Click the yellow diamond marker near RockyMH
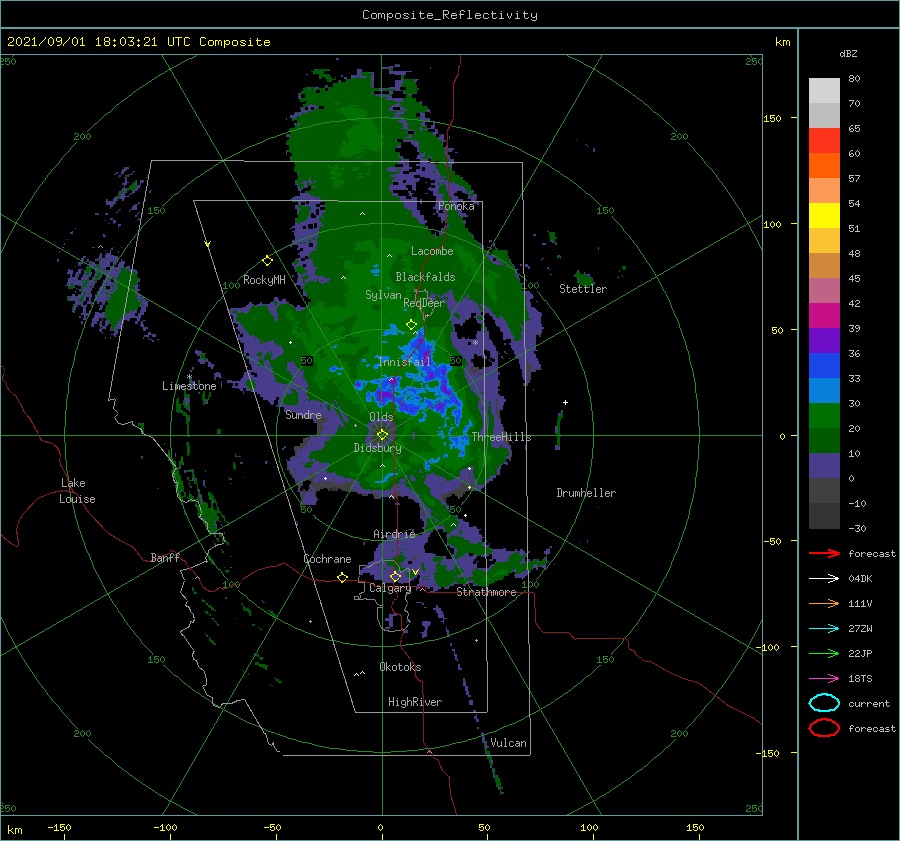 point(267,261)
